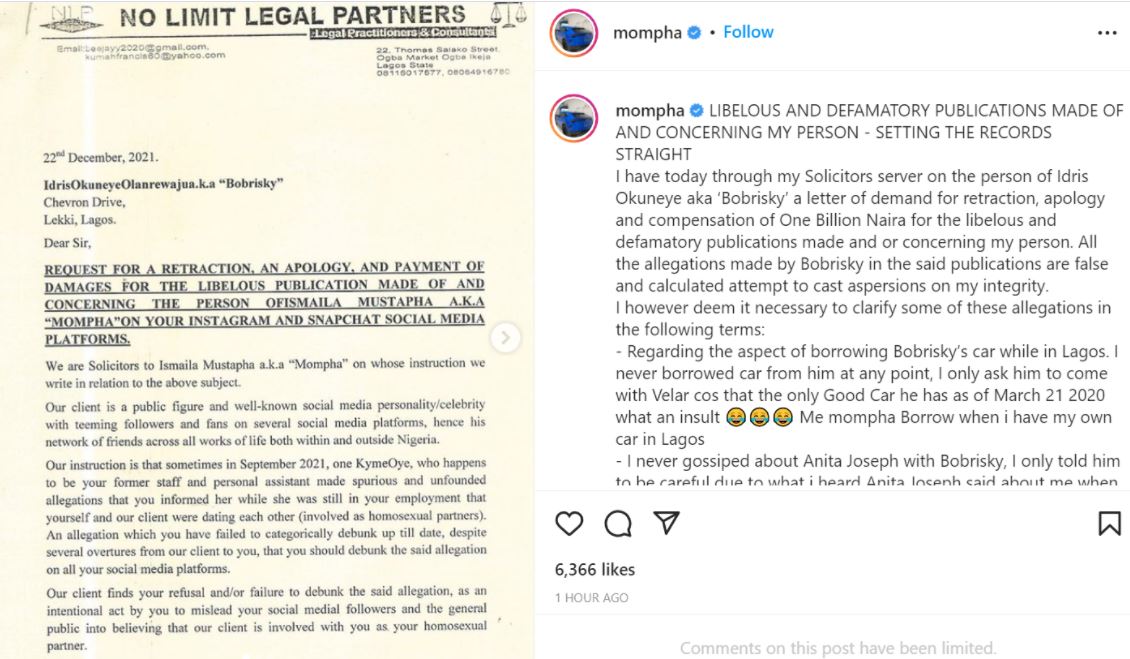Follow the mompha account

(748, 32)
